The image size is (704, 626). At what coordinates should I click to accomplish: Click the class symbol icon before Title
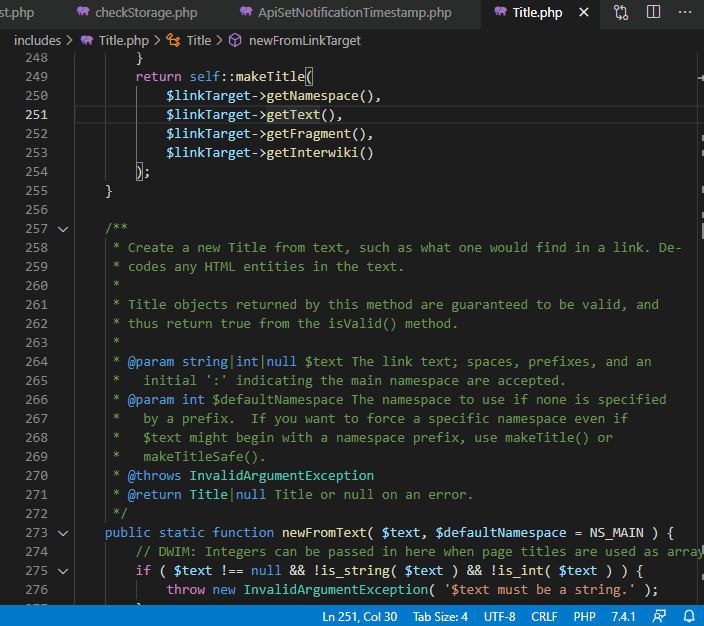pos(173,40)
